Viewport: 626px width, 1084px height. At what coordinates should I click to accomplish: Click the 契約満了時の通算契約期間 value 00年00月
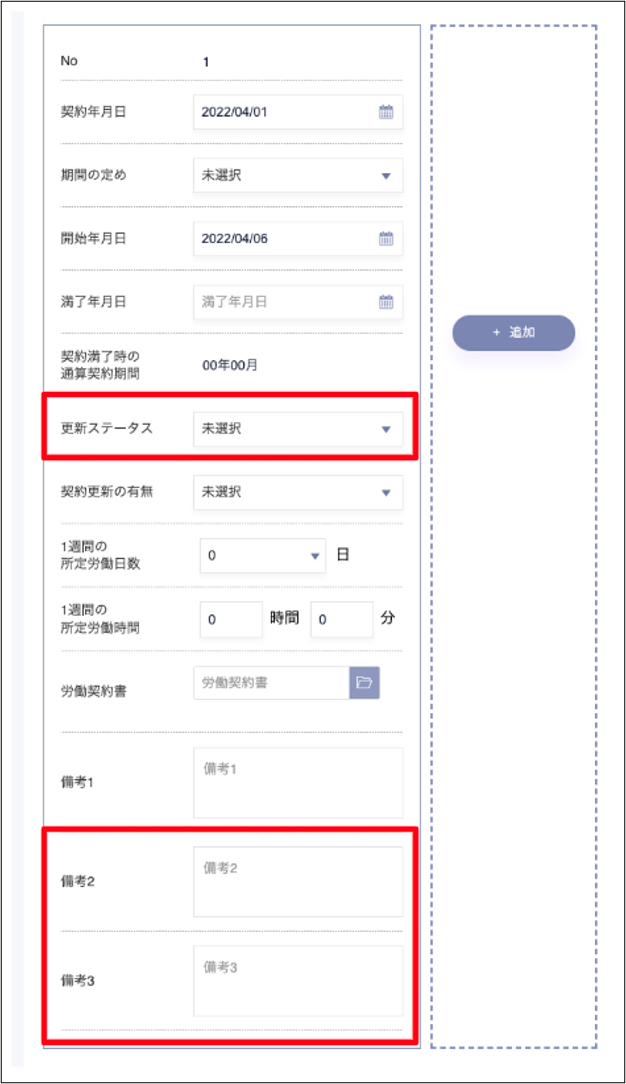point(230,366)
